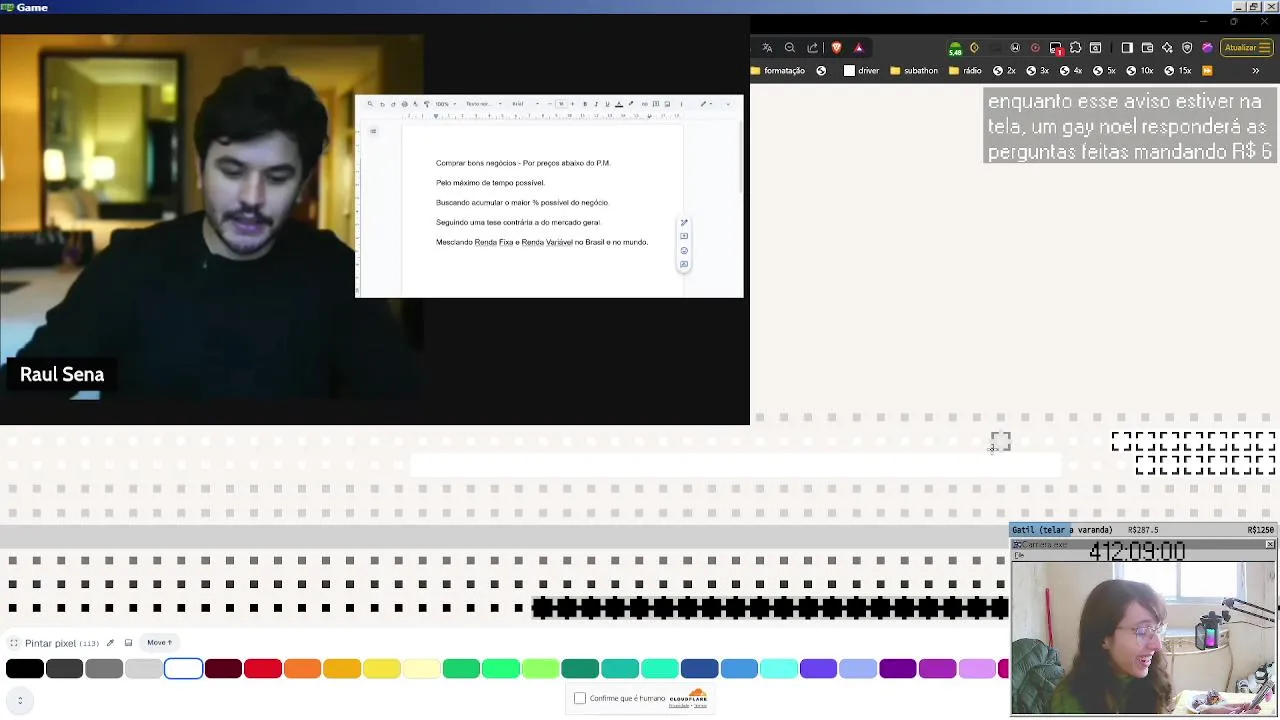The width and height of the screenshot is (1280, 720).
Task: Click the zoom magnifier icon in address bar
Action: (x=790, y=47)
